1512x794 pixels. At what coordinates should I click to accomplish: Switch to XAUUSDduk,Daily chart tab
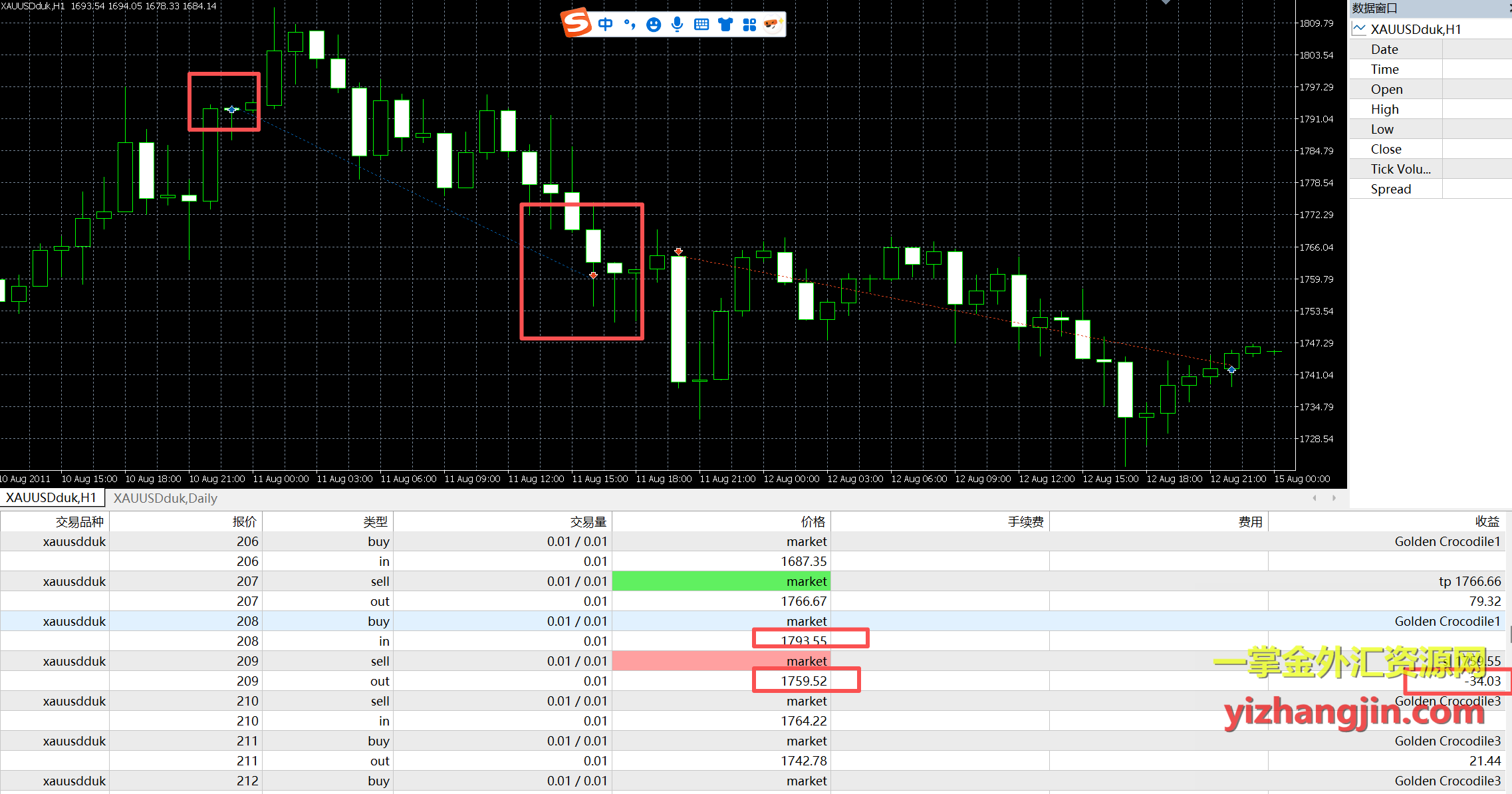[165, 498]
